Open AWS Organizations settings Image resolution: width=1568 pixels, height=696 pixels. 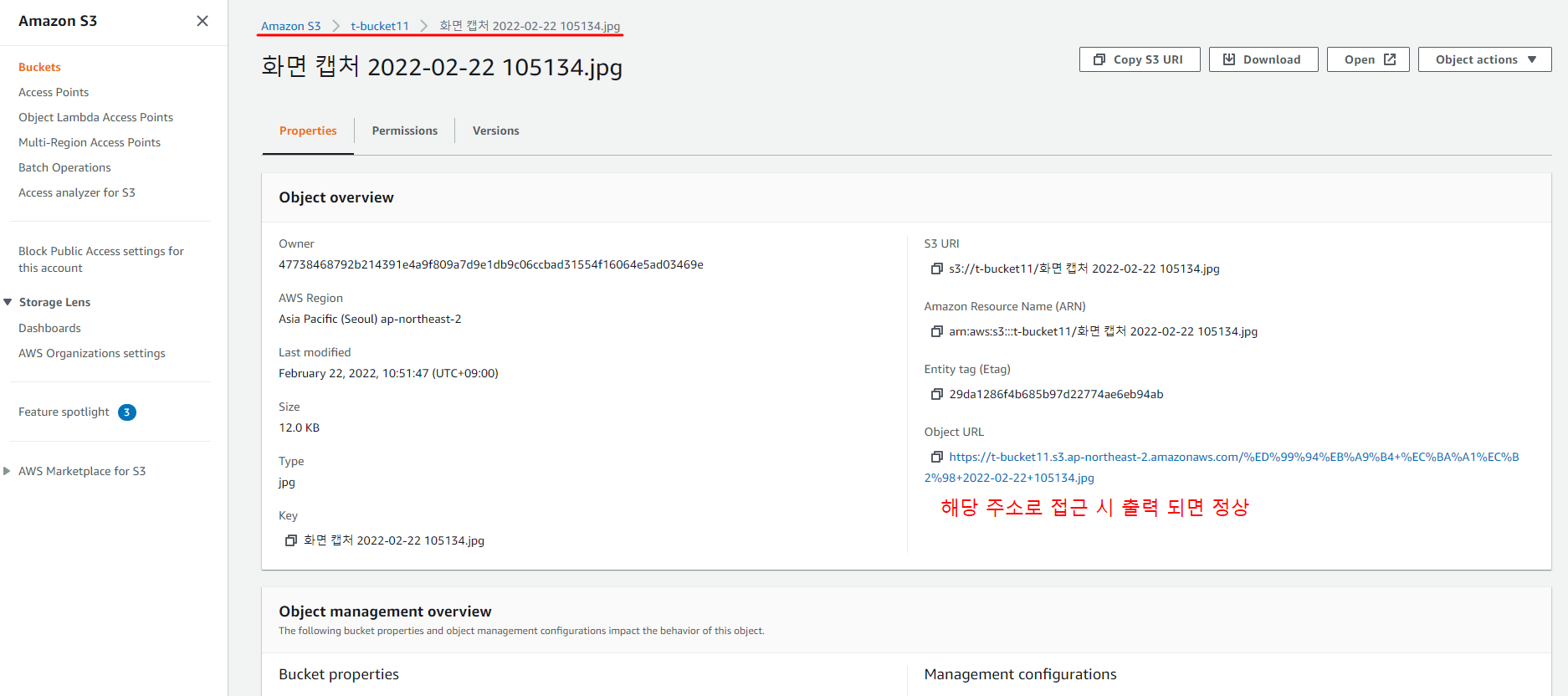(x=92, y=353)
